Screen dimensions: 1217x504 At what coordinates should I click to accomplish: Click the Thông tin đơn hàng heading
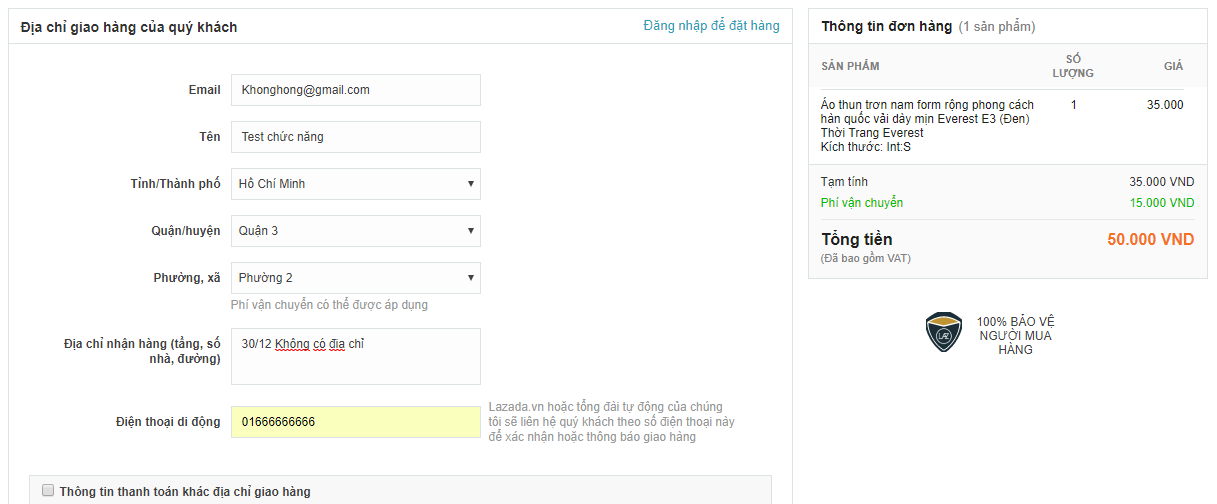887,27
